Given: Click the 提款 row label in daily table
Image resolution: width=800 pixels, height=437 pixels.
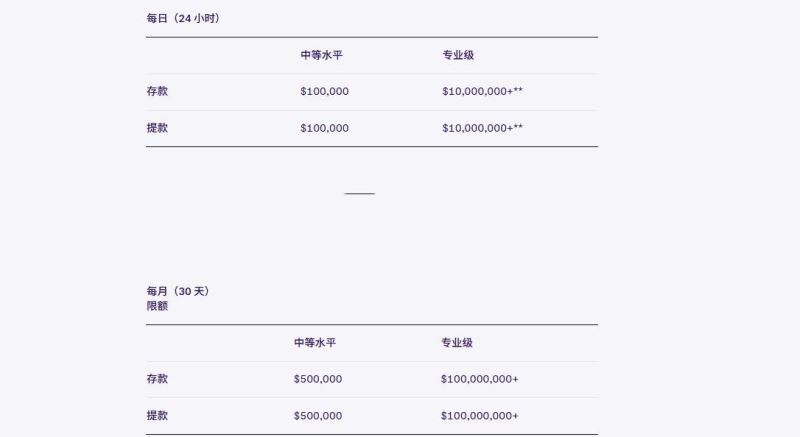Looking at the screenshot, I should (x=157, y=128).
